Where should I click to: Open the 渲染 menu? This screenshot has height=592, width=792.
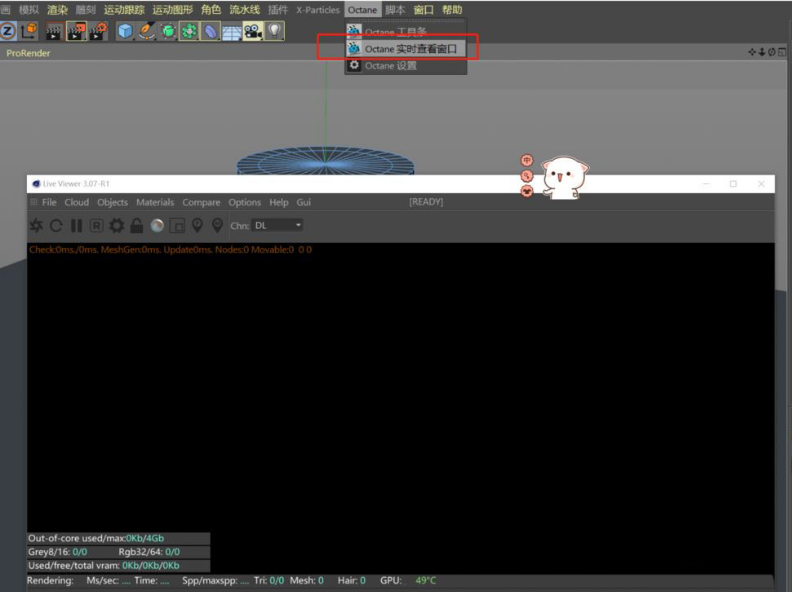57,10
